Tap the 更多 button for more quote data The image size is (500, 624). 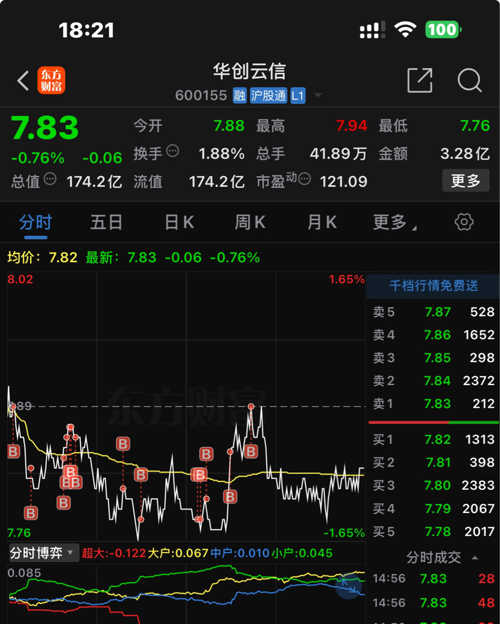465,181
